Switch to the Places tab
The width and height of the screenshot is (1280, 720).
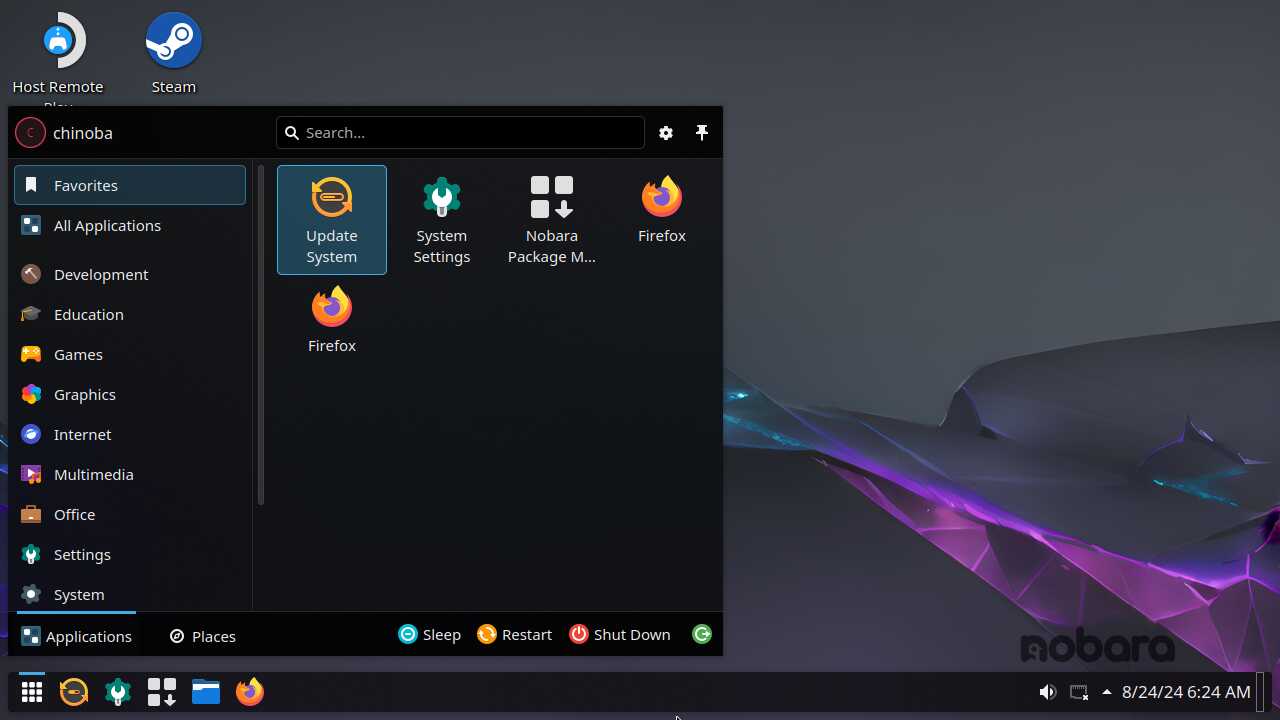(203, 636)
